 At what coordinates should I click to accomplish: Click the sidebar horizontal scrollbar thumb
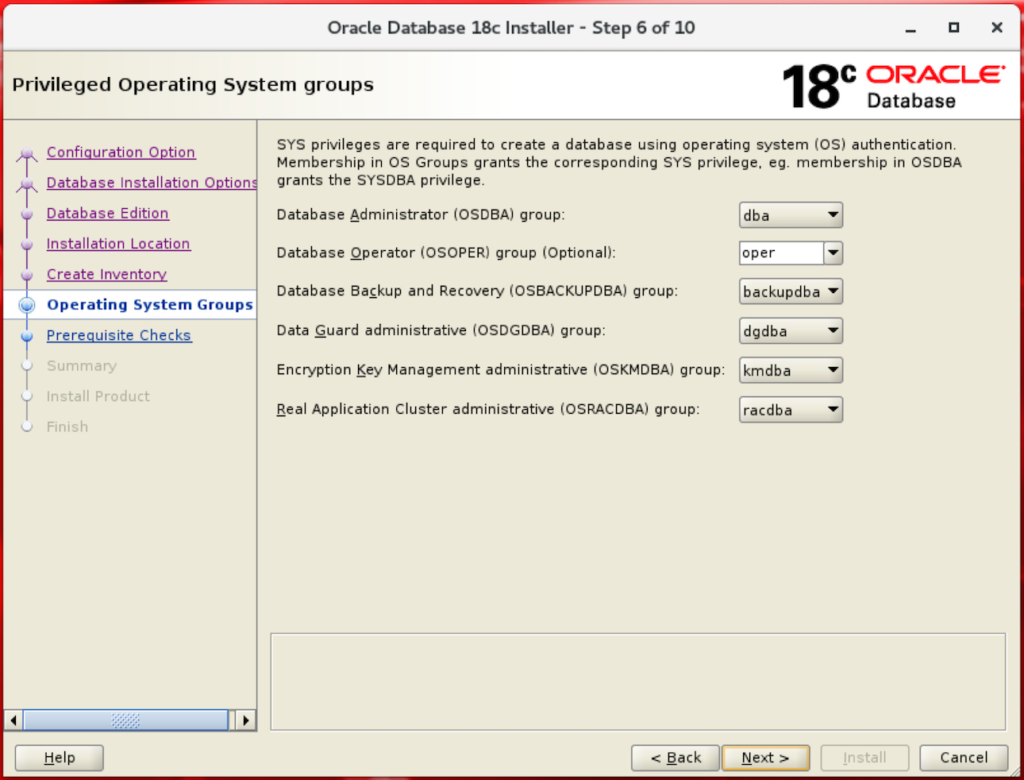pyautogui.click(x=125, y=720)
